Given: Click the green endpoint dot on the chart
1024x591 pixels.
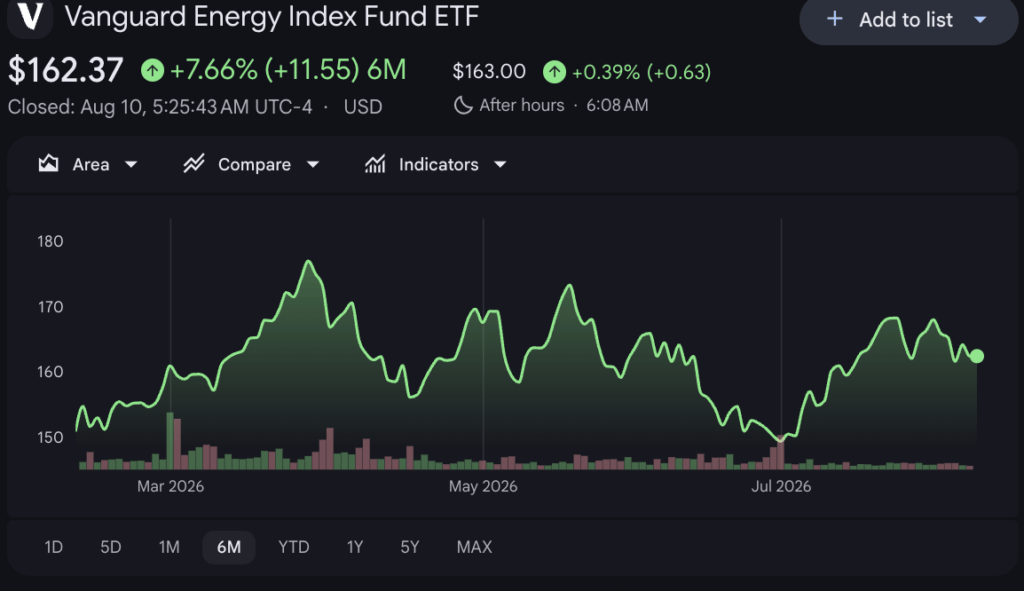Looking at the screenshot, I should (976, 356).
